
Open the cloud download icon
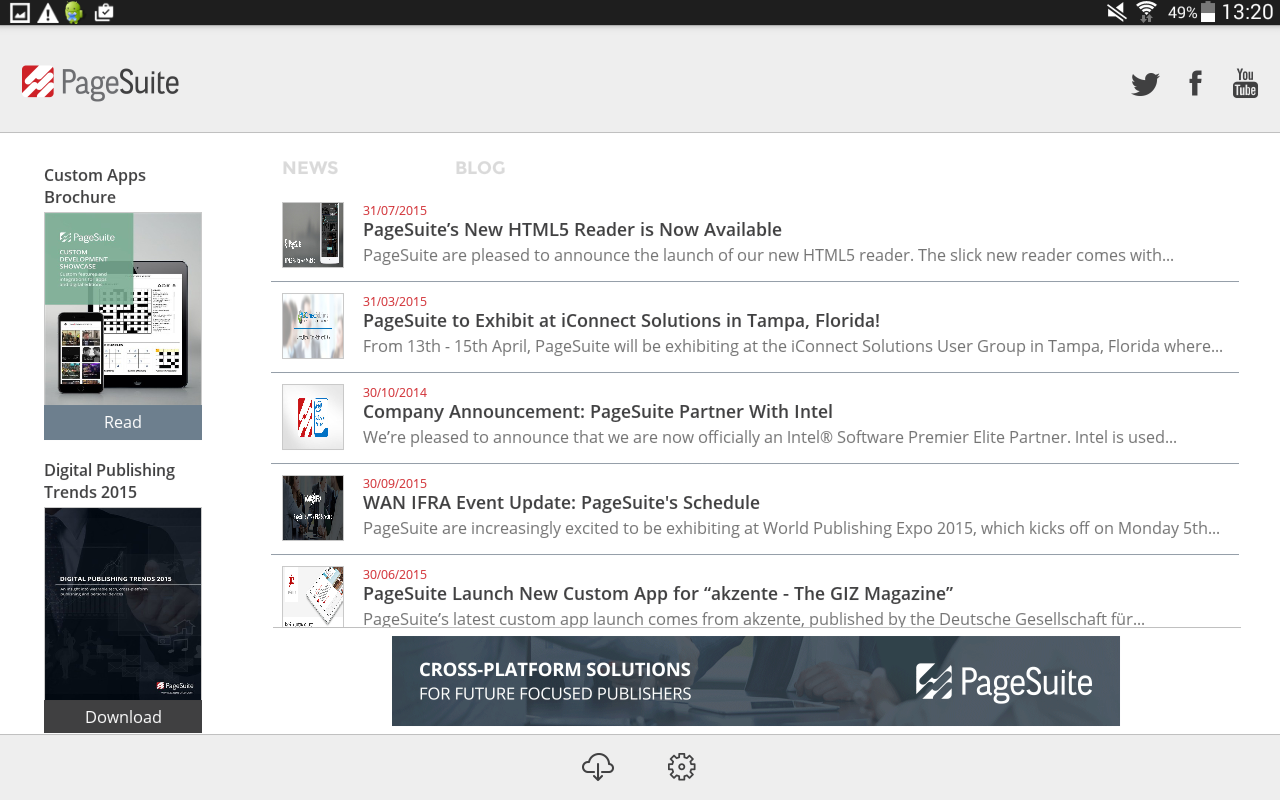[598, 767]
